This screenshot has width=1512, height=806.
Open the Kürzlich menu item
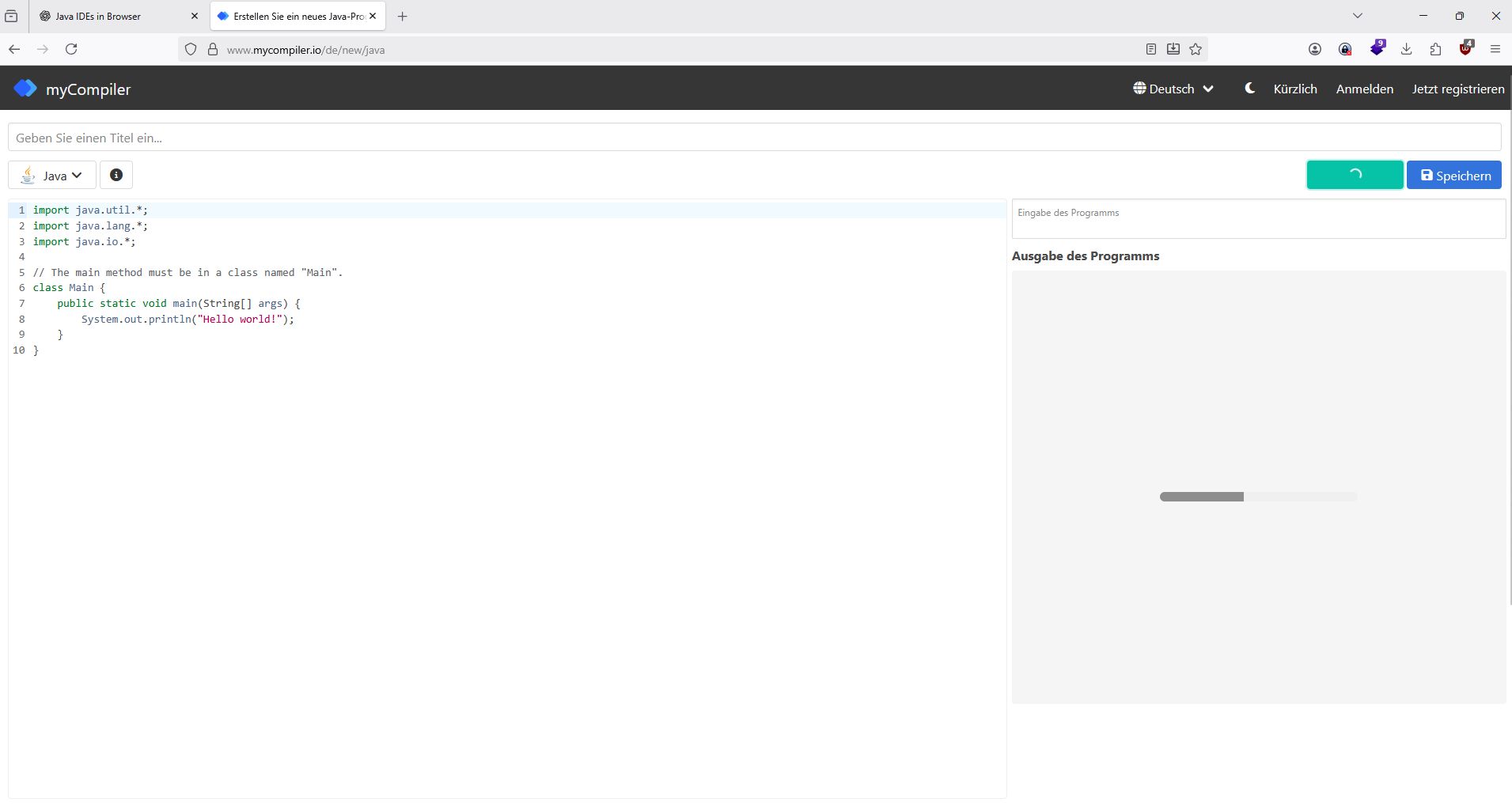[1294, 89]
